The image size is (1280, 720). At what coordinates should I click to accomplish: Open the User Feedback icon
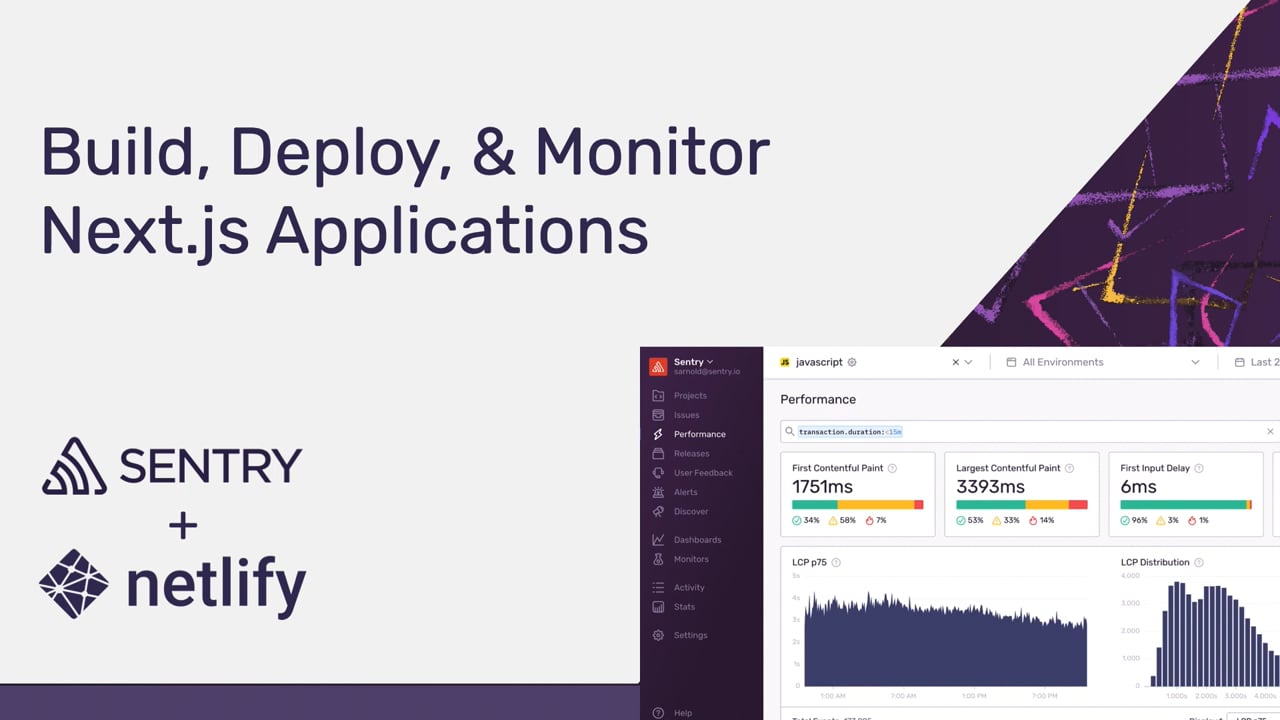658,473
